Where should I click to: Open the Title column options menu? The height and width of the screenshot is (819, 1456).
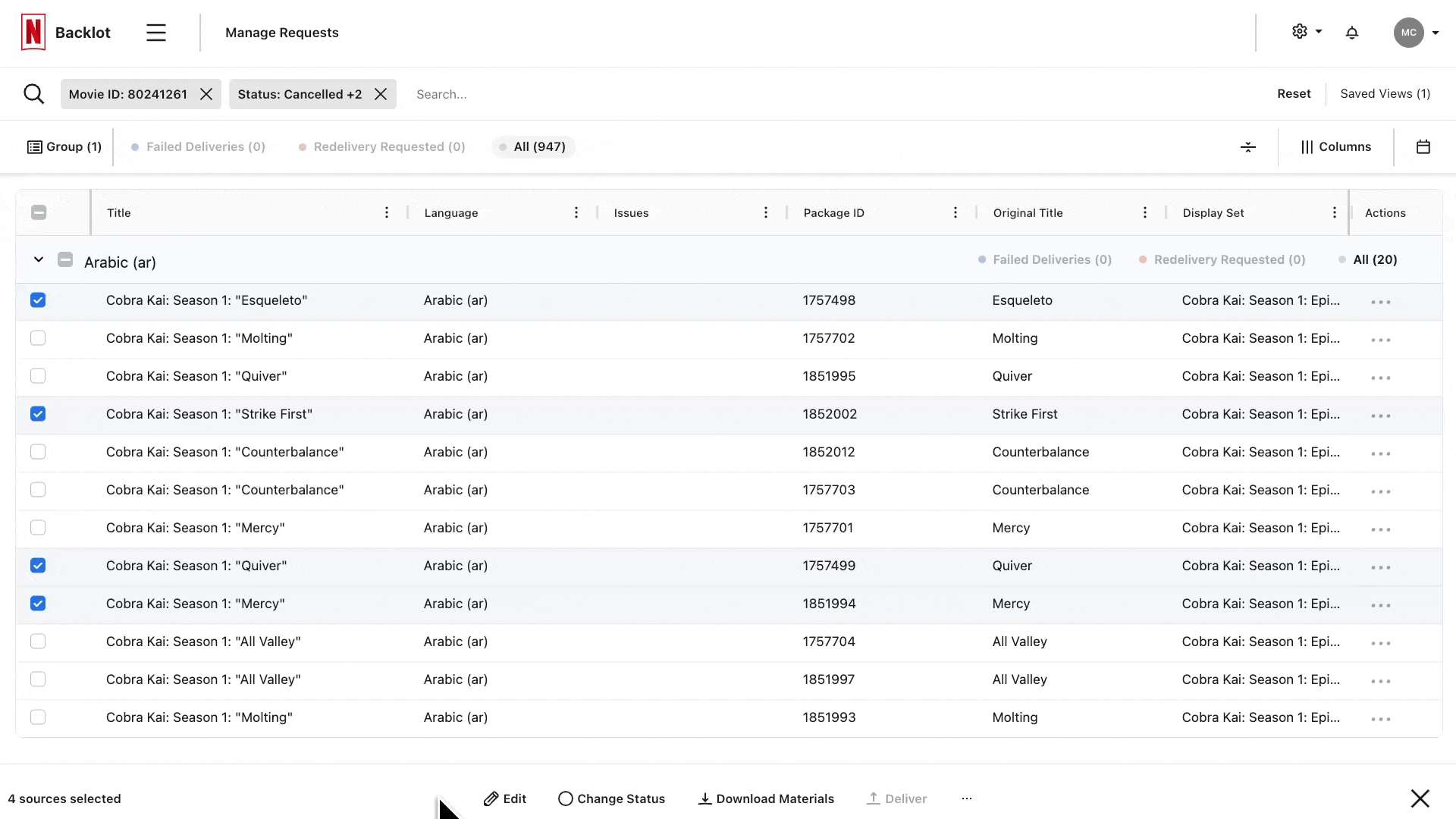[x=387, y=213]
